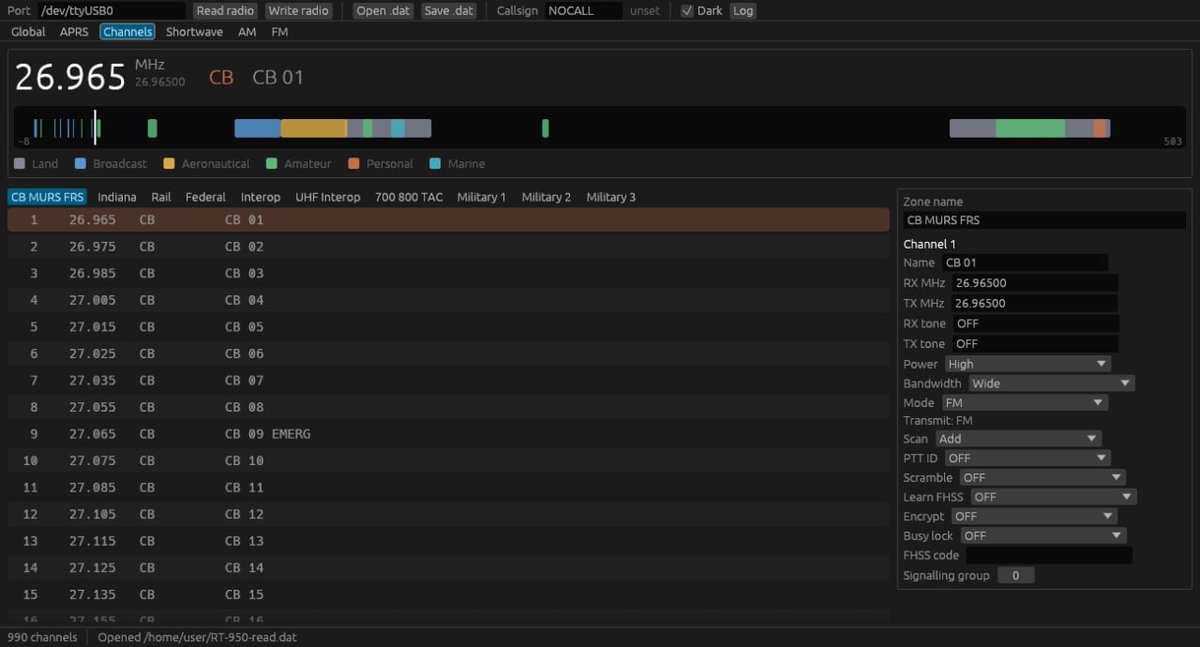Edit the channel Name field CB 01
This screenshot has height=647, width=1200.
pos(1025,263)
